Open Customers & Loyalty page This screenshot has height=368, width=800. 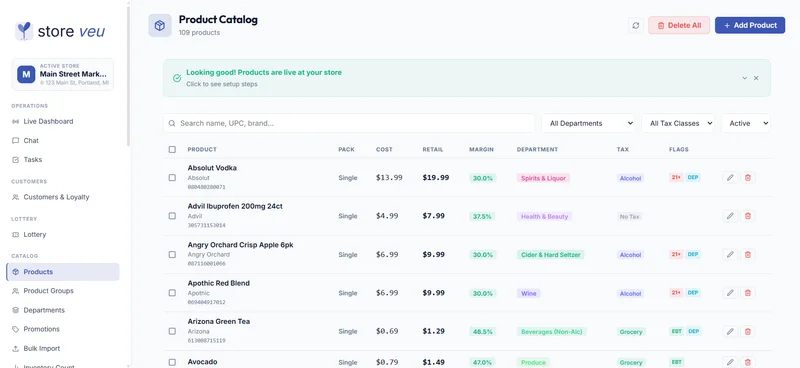(56, 197)
